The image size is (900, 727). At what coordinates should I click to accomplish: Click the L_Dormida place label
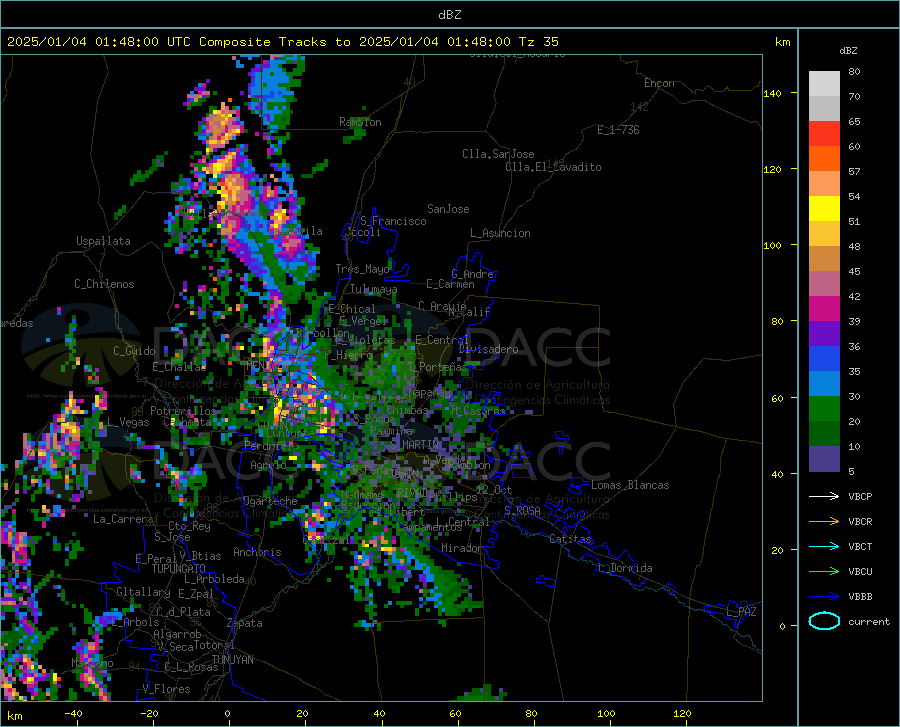tap(624, 568)
